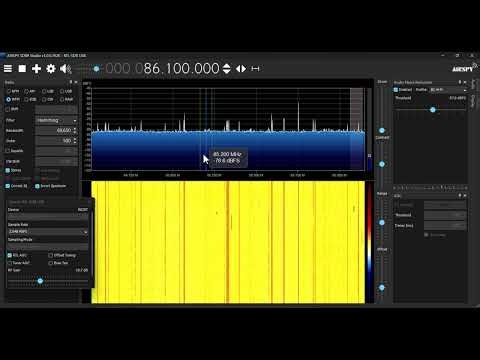Click the Decay (ms) value field
Image resolution: width=480 pixels, height=360 pixels.
pyautogui.click(x=445, y=226)
